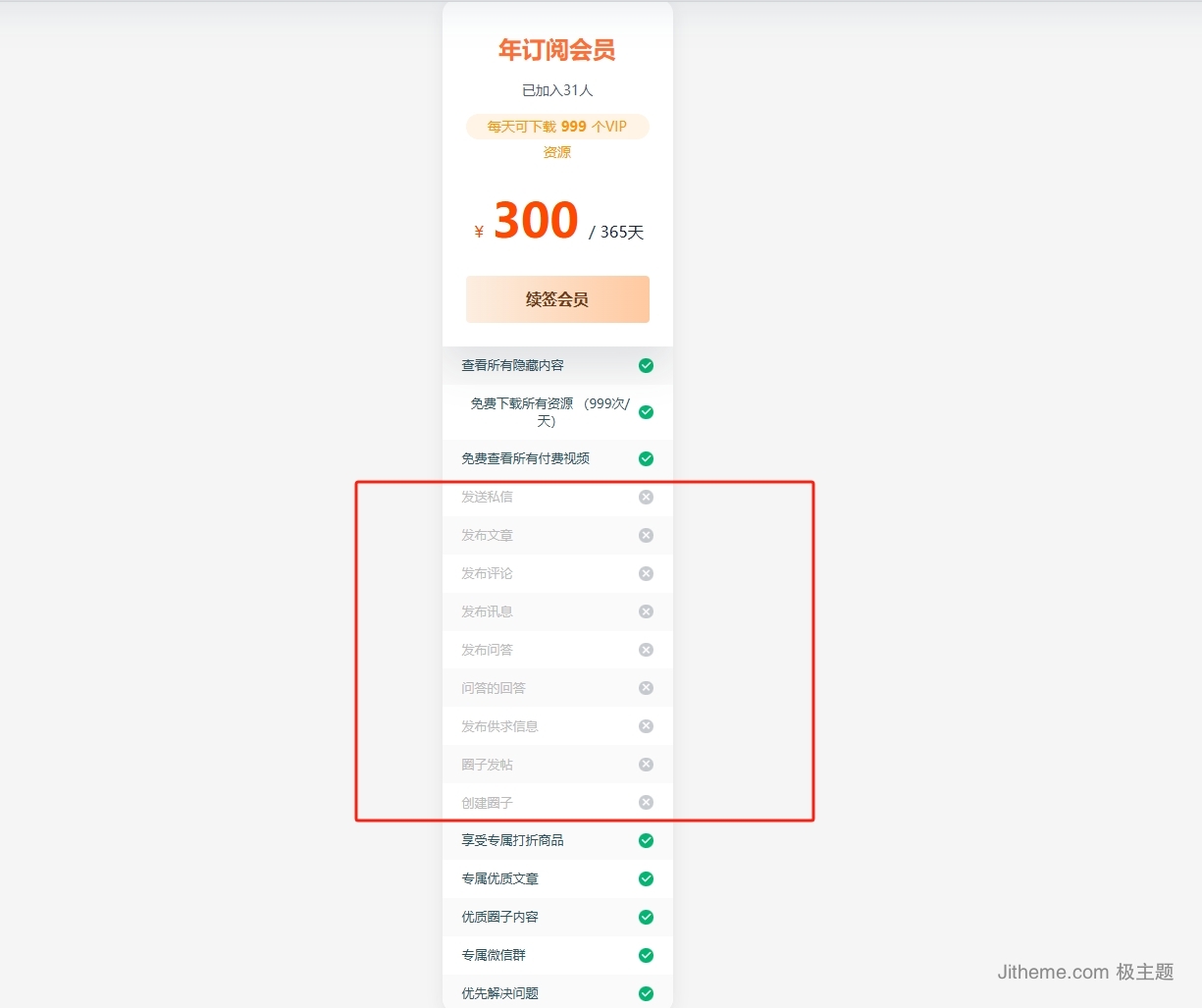
Task: Click gray X icon beside 发送私信
Action: click(x=646, y=497)
